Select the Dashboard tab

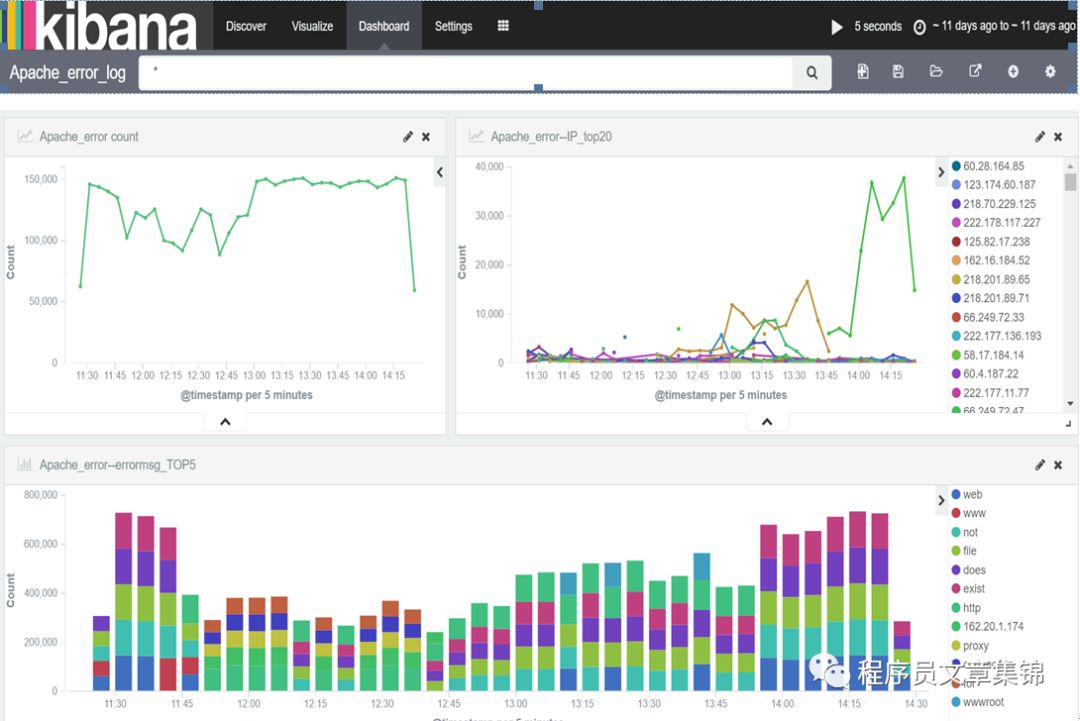(384, 26)
